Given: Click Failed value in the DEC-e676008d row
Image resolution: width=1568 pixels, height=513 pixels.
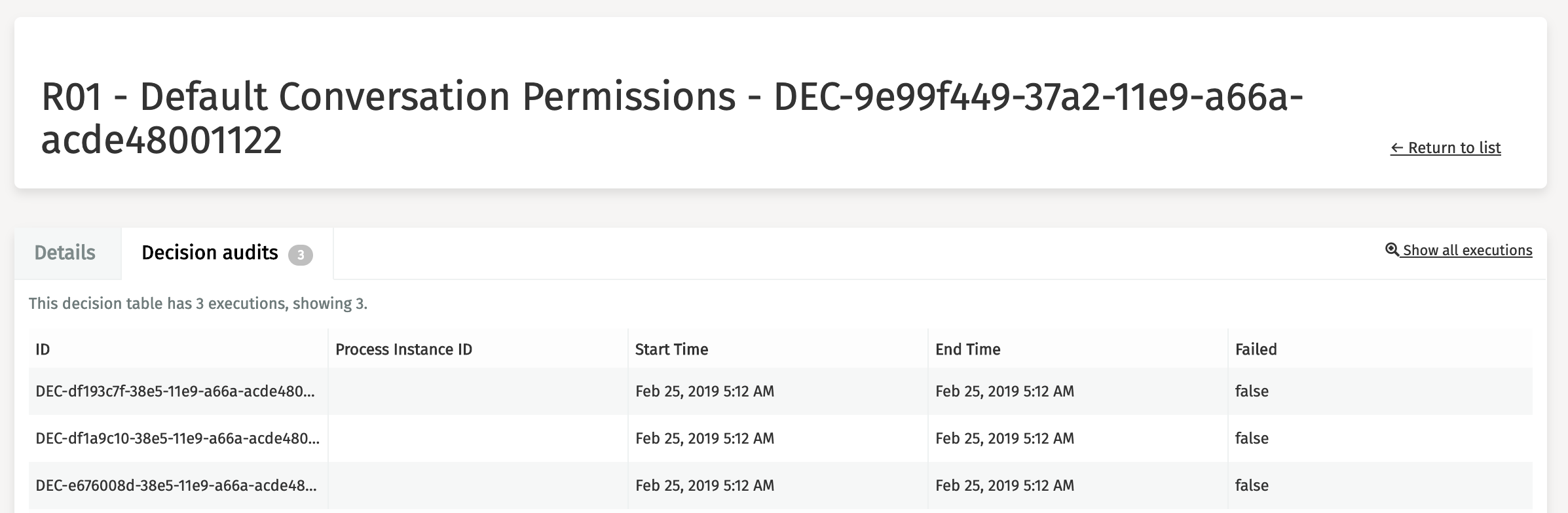Looking at the screenshot, I should coord(1252,486).
